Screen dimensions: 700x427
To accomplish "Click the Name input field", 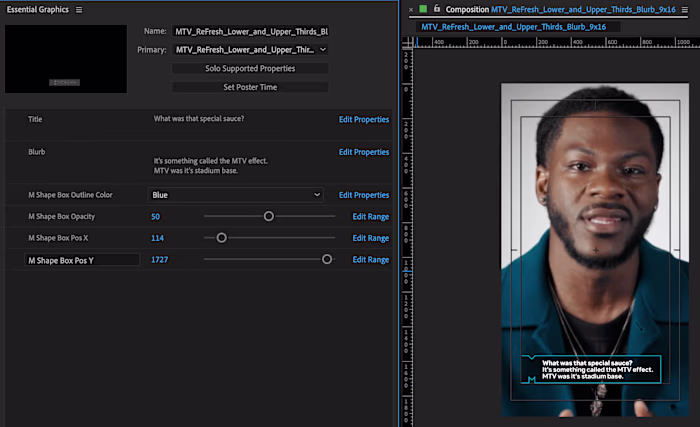I will (250, 31).
